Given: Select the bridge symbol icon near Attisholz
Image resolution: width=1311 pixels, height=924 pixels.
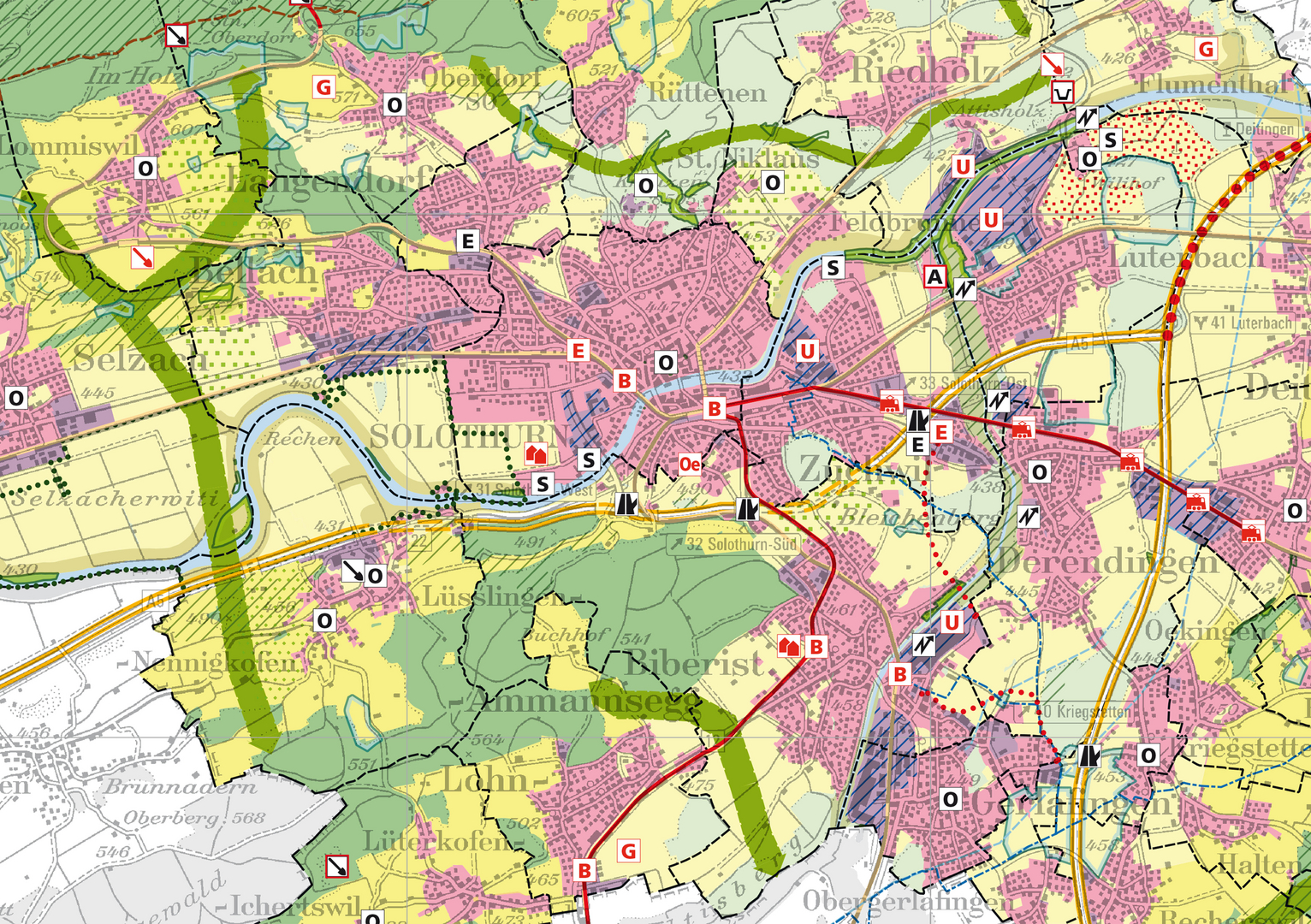Looking at the screenshot, I should (x=1063, y=92).
